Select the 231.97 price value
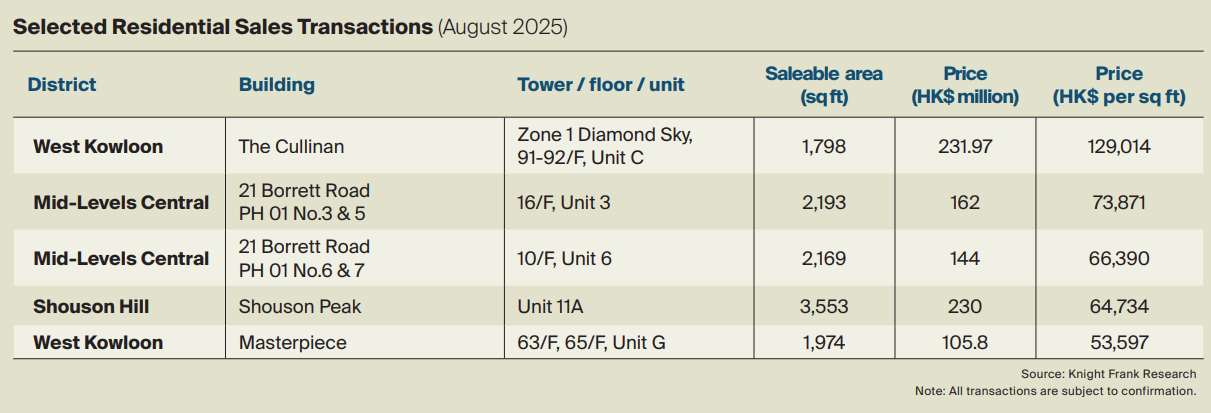The width and height of the screenshot is (1211, 413). (965, 147)
